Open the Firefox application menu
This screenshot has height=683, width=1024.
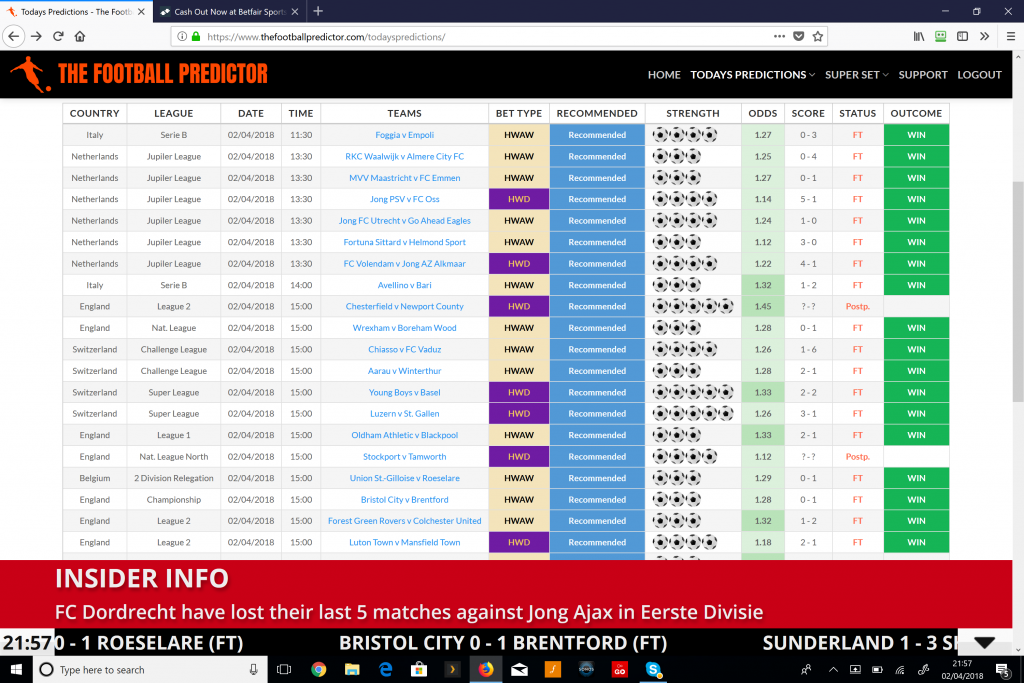click(1010, 35)
